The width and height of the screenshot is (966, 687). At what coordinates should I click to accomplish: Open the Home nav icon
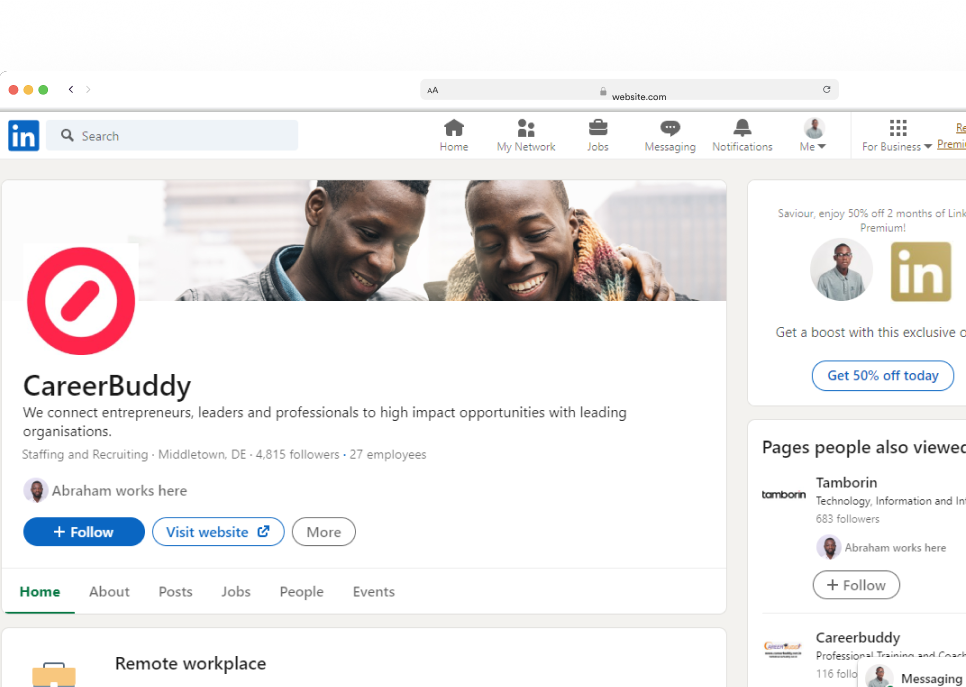(453, 128)
